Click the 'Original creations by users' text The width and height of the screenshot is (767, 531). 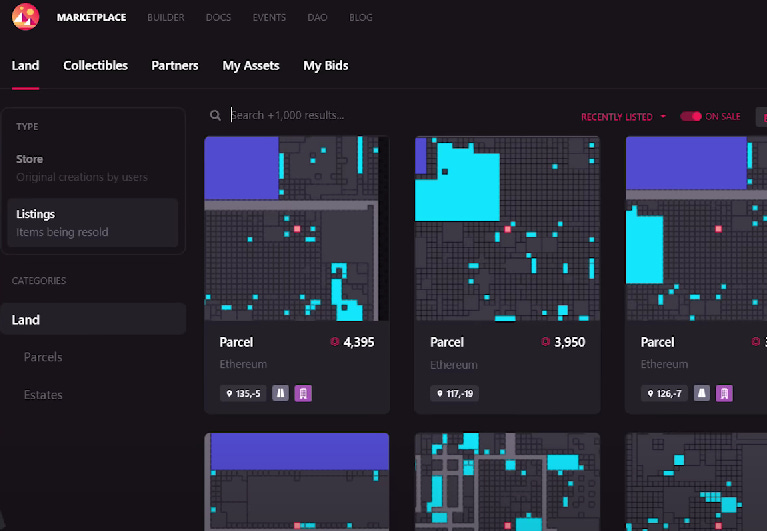pos(82,177)
